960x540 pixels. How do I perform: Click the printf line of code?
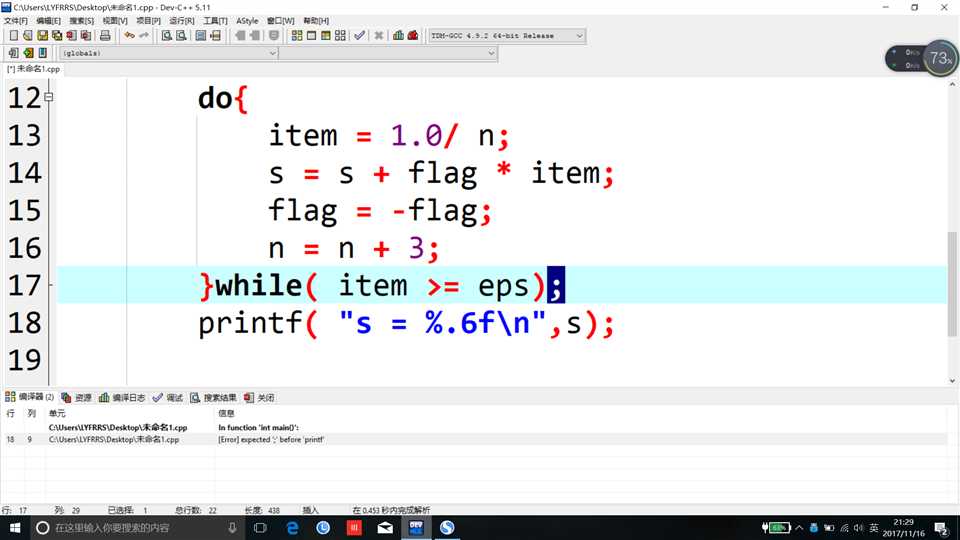(406, 323)
